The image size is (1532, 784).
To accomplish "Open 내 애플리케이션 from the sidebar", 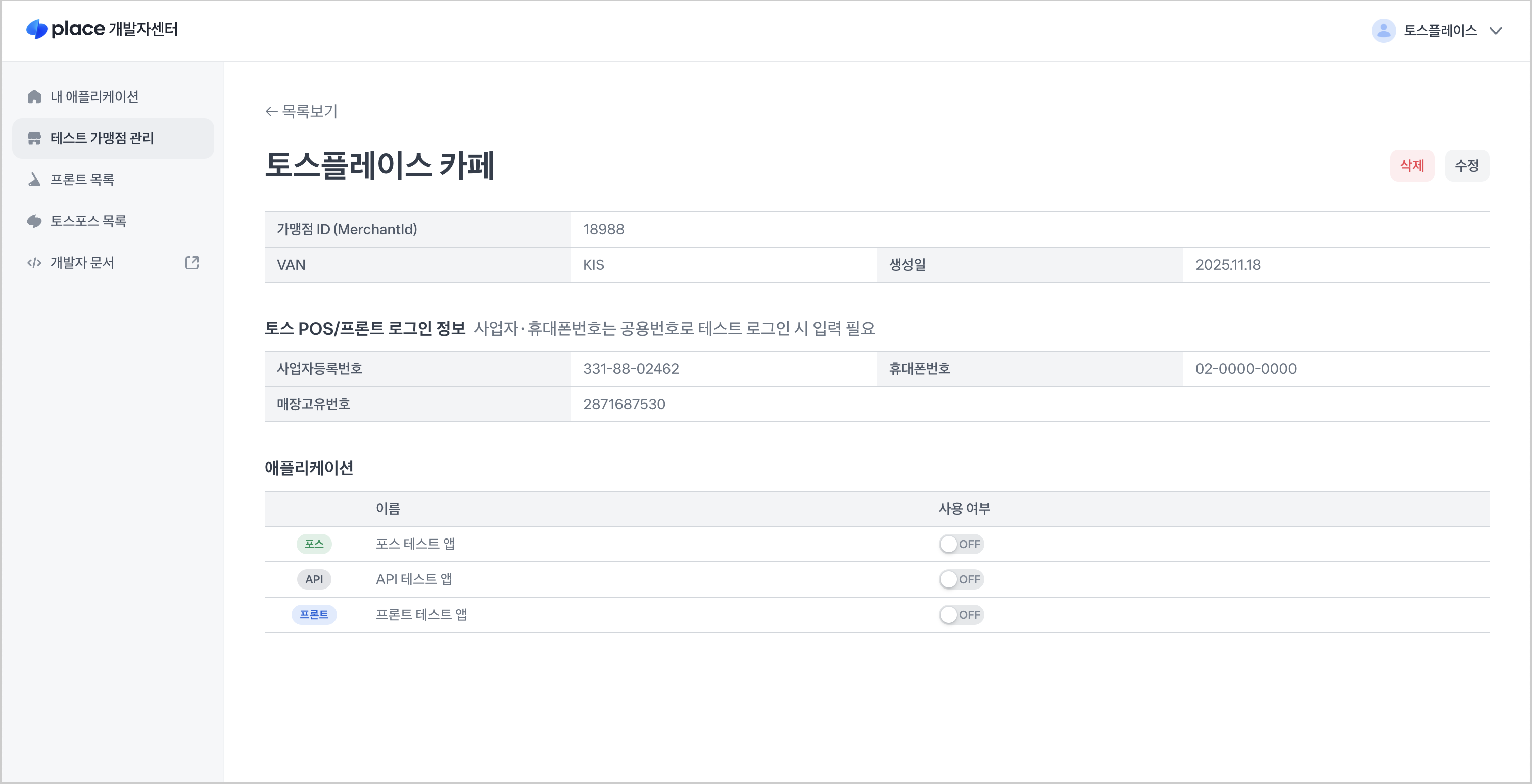I will (x=96, y=96).
